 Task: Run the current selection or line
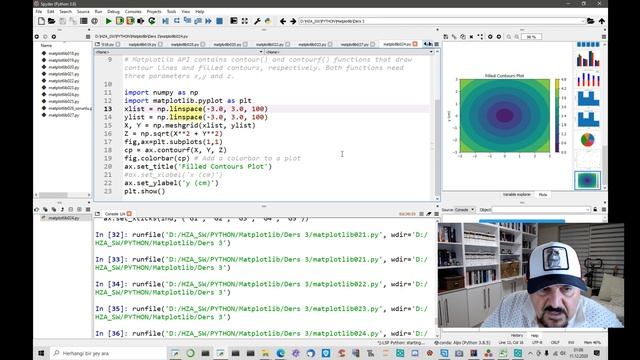(x=141, y=21)
